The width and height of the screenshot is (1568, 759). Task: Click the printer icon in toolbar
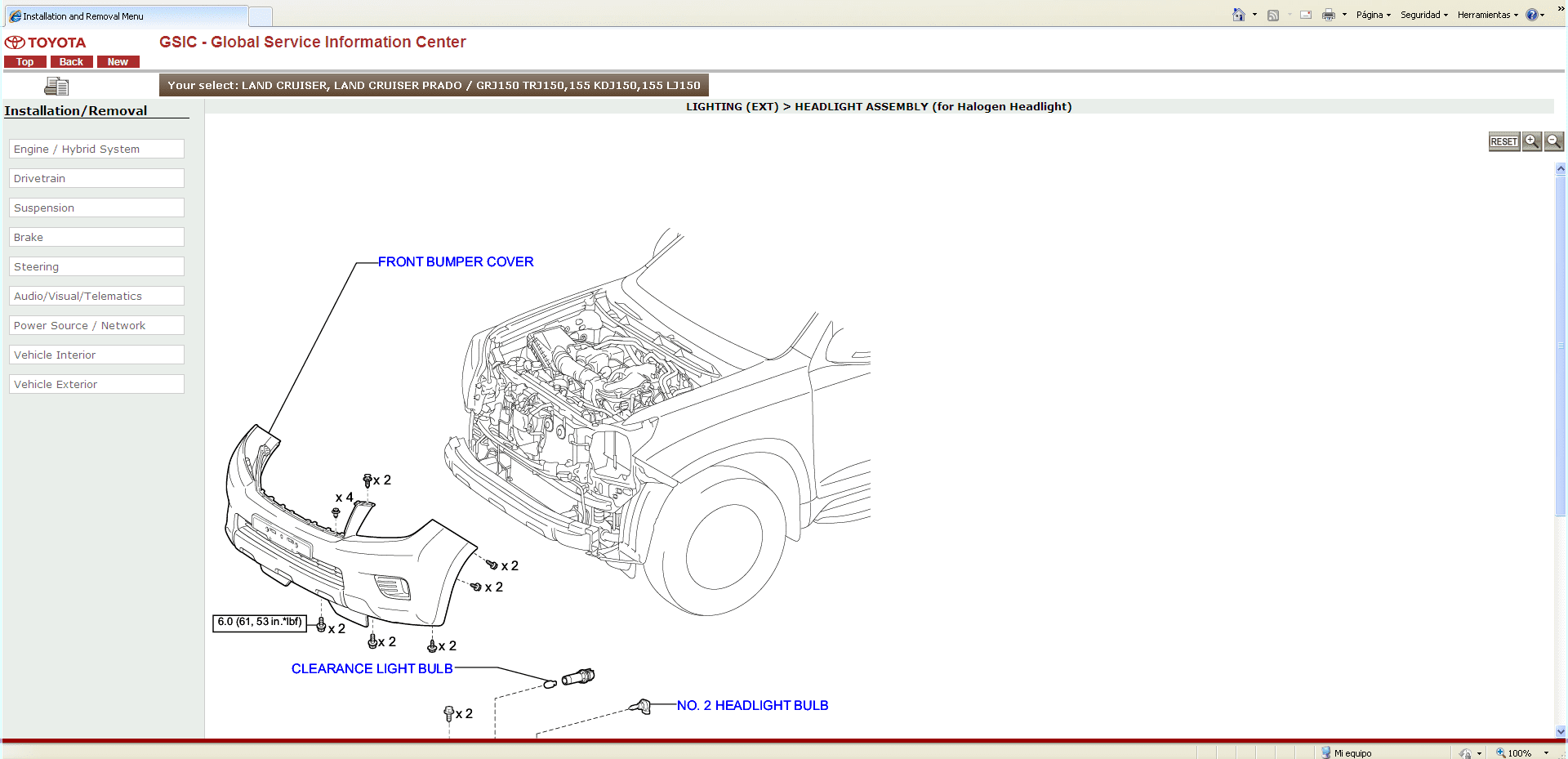[x=1328, y=15]
